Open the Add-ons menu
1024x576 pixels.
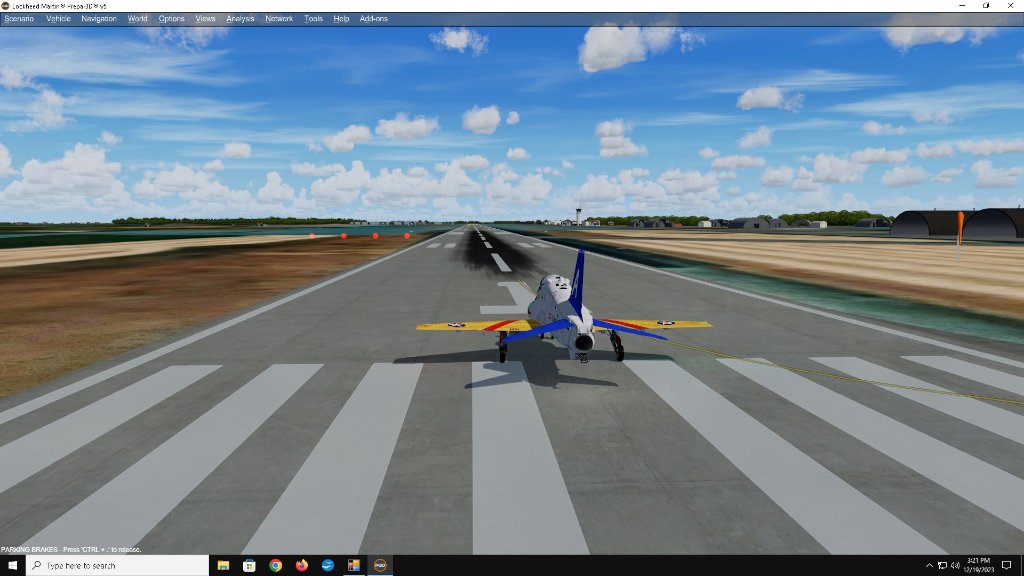[x=374, y=18]
